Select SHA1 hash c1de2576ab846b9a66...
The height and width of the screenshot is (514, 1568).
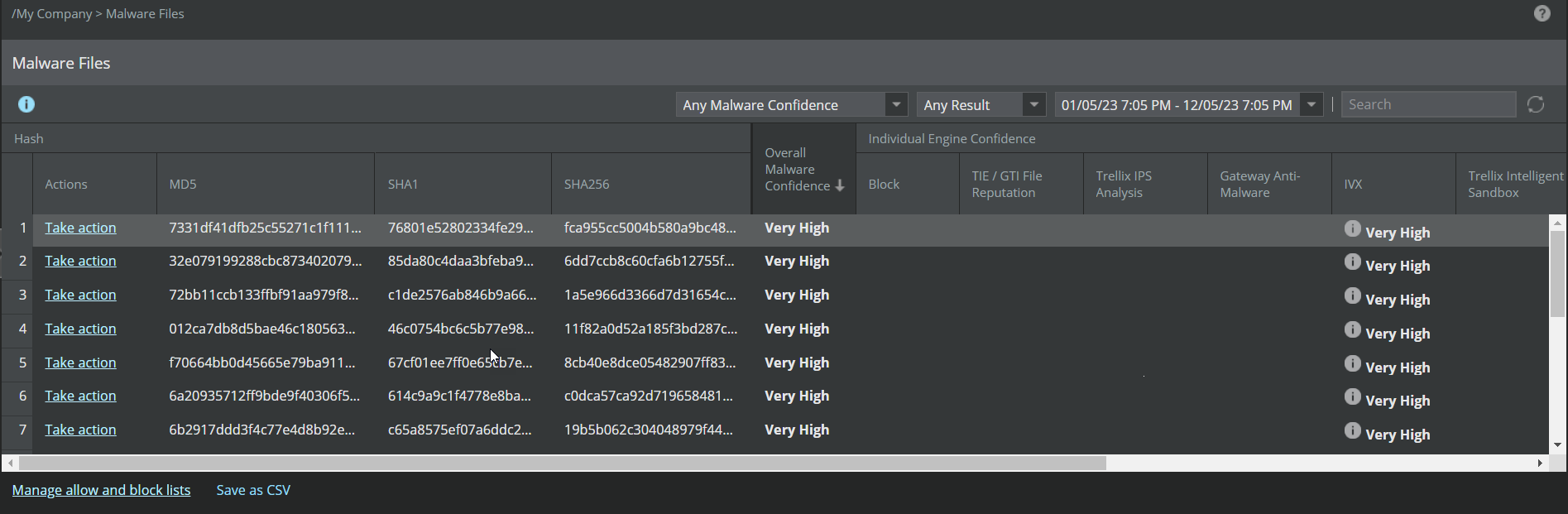(x=462, y=295)
